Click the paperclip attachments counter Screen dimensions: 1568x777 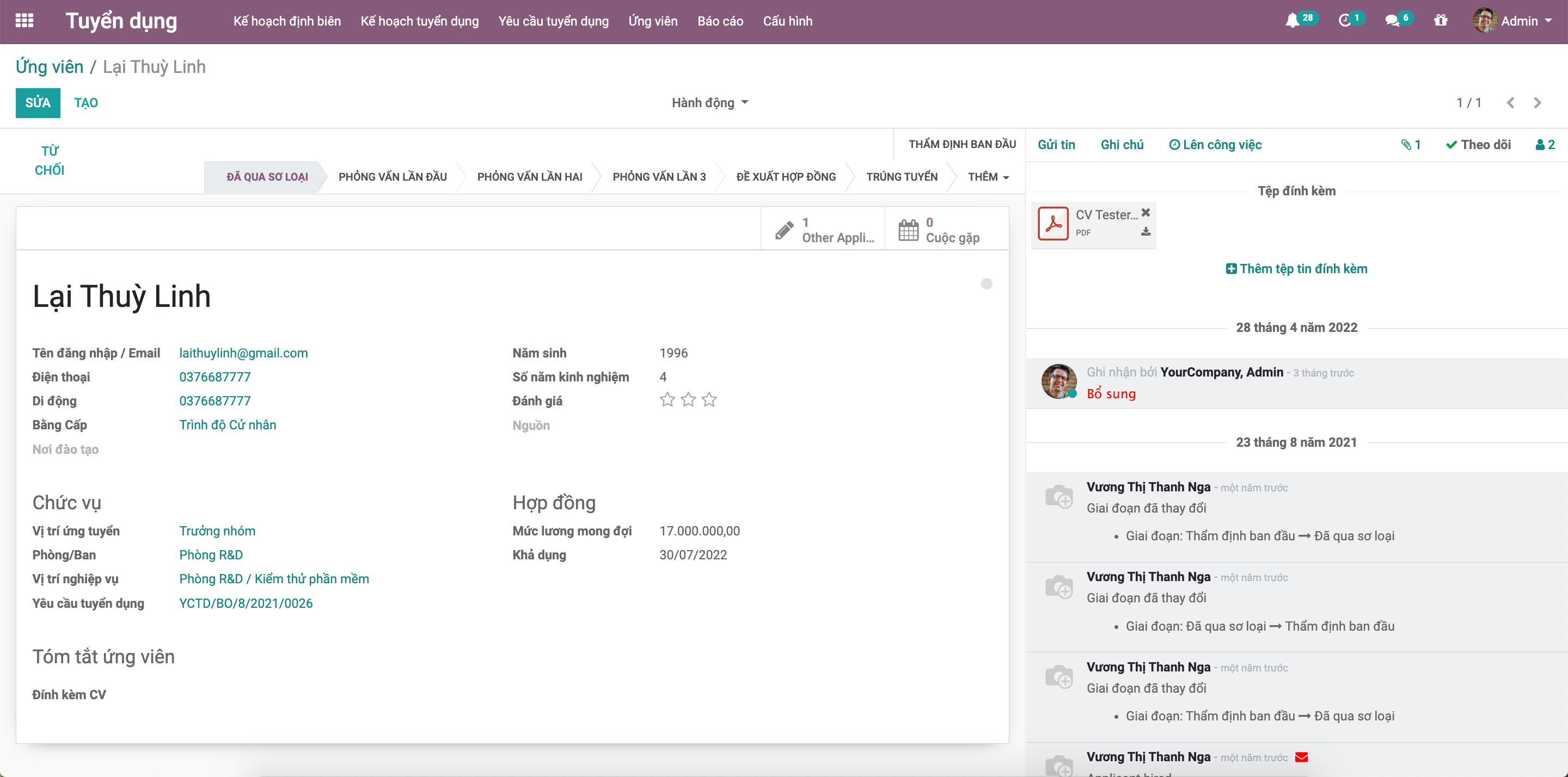[x=1410, y=145]
